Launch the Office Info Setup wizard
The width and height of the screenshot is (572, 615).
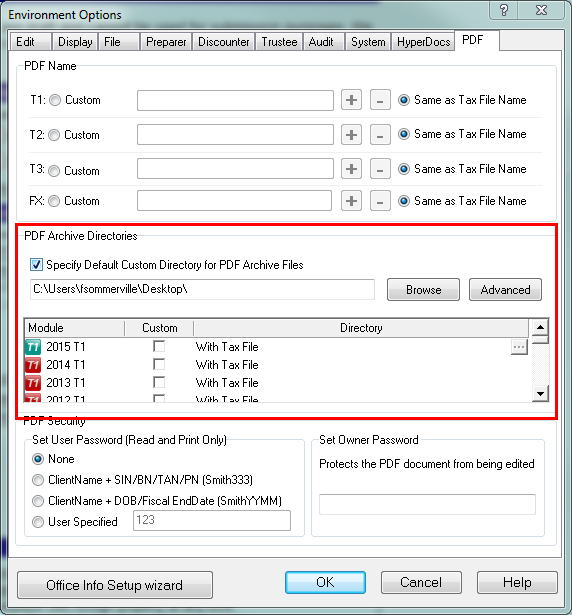(115, 585)
